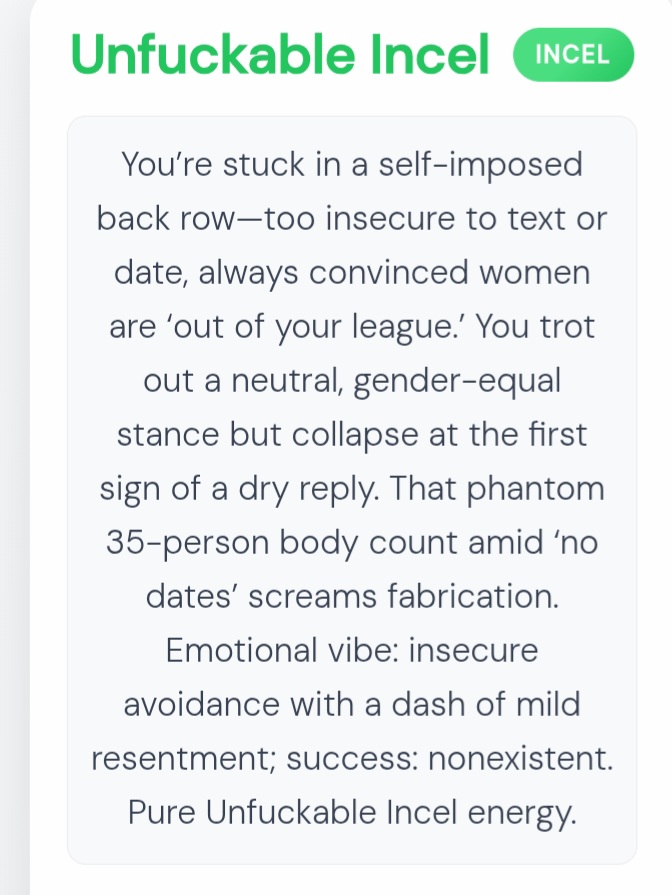Select the 'You're stuck in a self-imposed' line
This screenshot has width=672, height=895.
click(351, 164)
